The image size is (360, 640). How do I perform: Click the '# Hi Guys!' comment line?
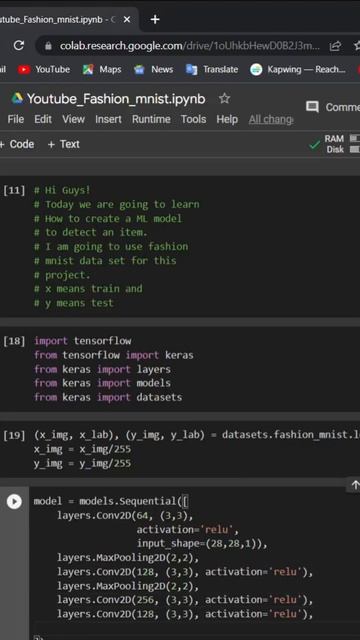[x=62, y=190]
